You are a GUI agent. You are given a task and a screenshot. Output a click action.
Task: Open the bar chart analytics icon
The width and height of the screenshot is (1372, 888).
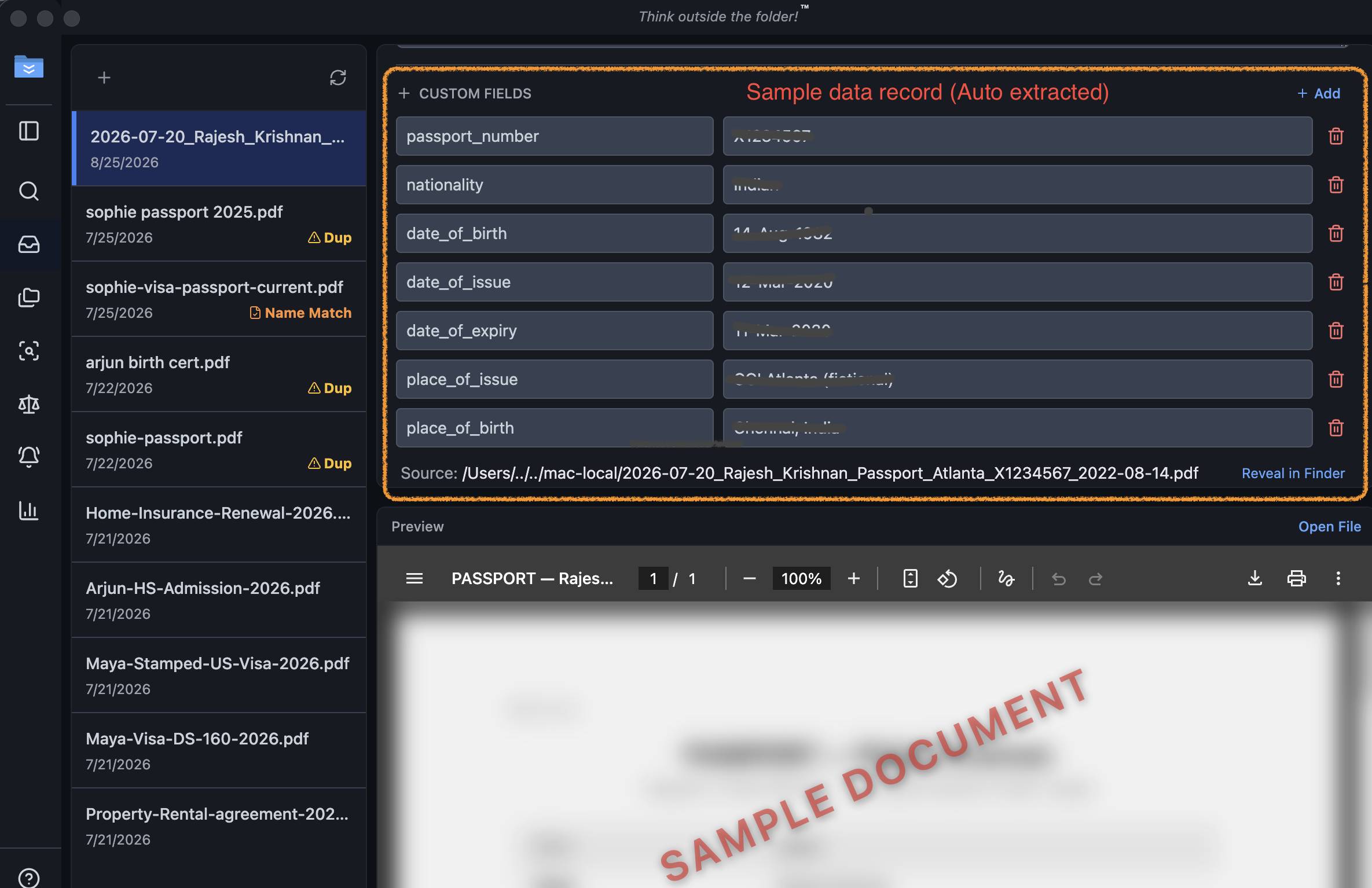pos(29,510)
